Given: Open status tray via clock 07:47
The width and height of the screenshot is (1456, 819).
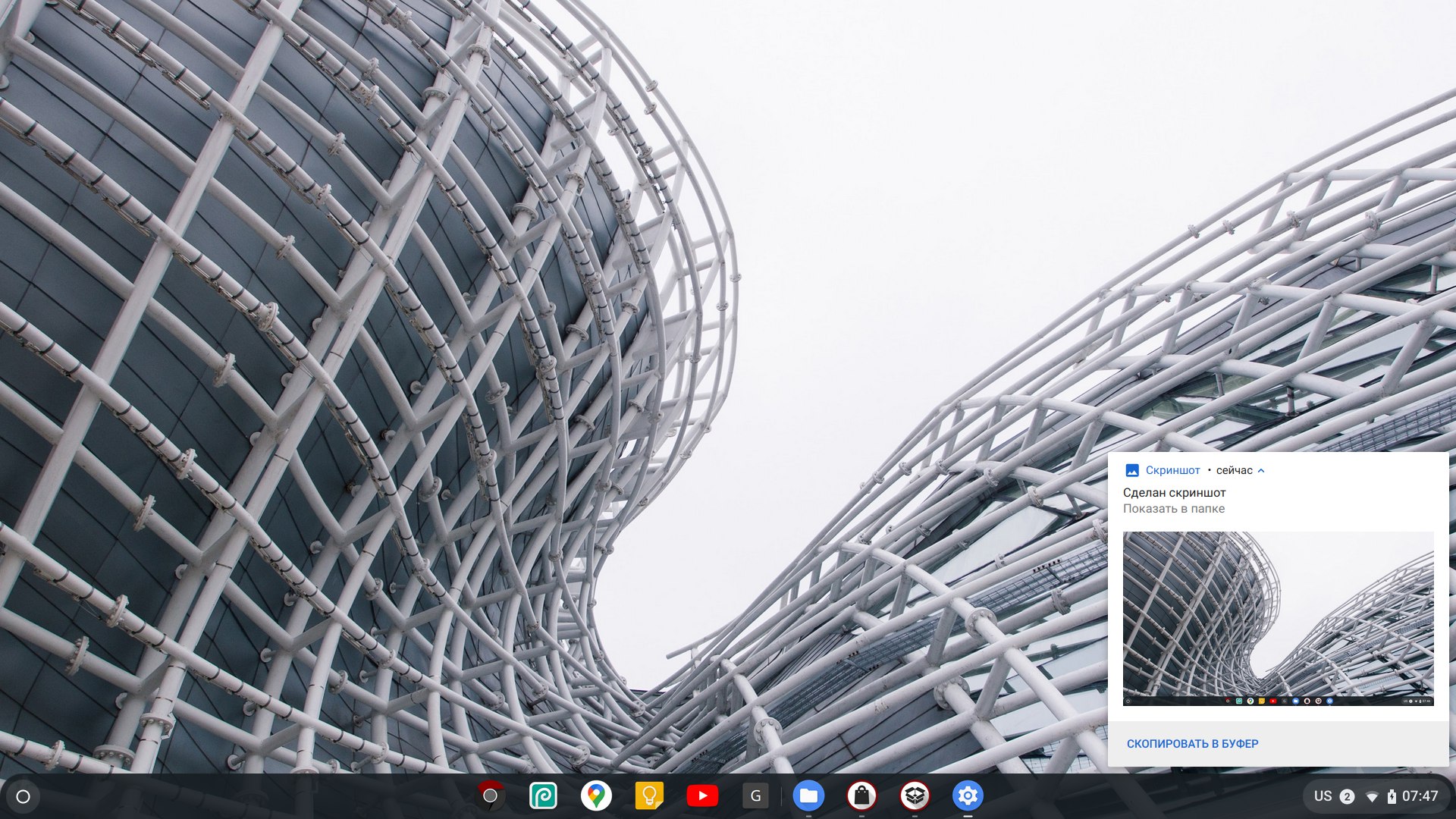Looking at the screenshot, I should coord(1420,796).
